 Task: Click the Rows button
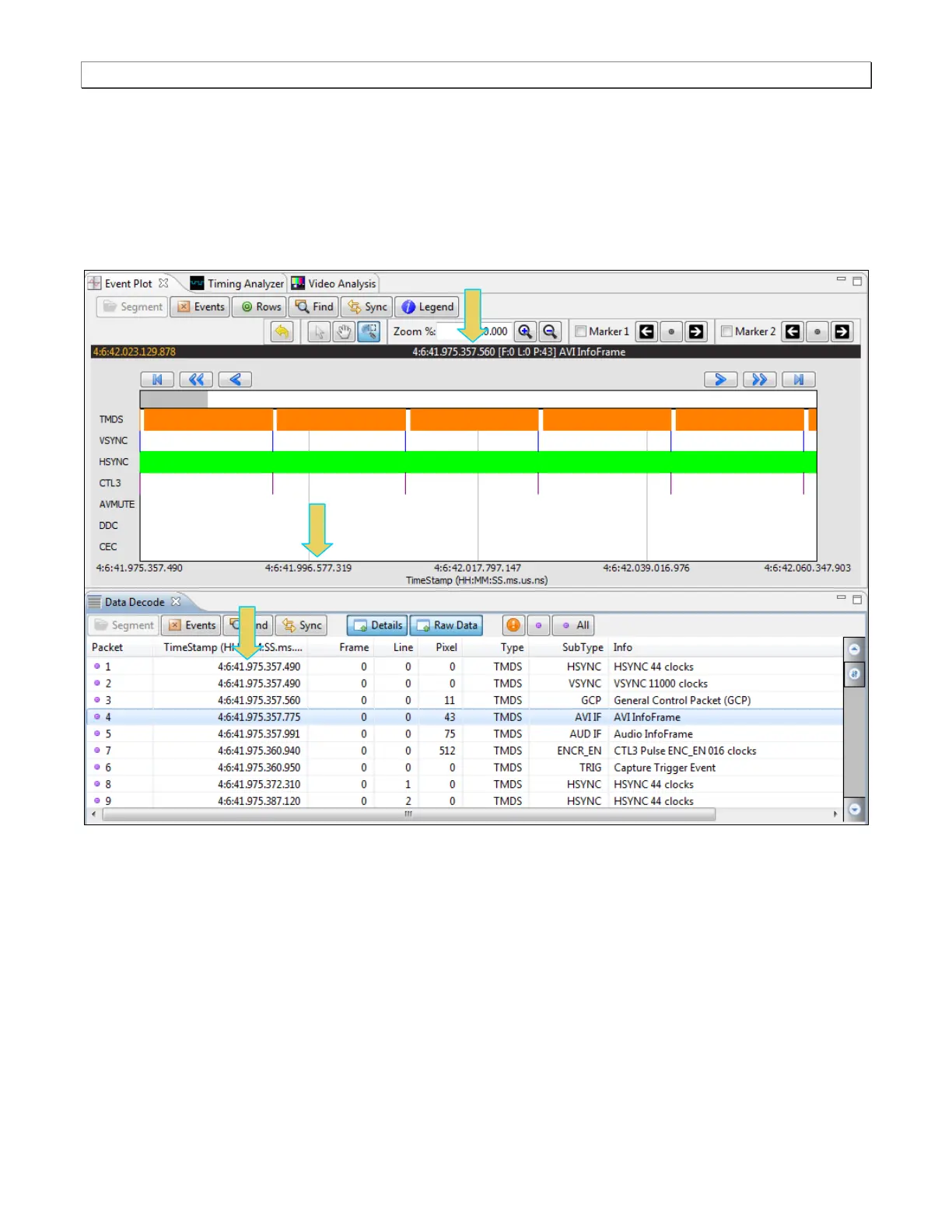click(x=260, y=307)
